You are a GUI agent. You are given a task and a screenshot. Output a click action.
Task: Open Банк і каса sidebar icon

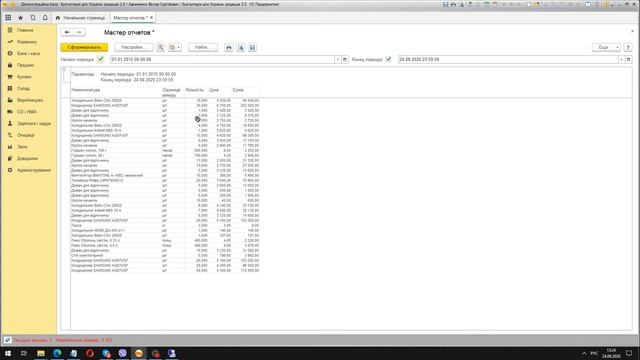[10, 53]
